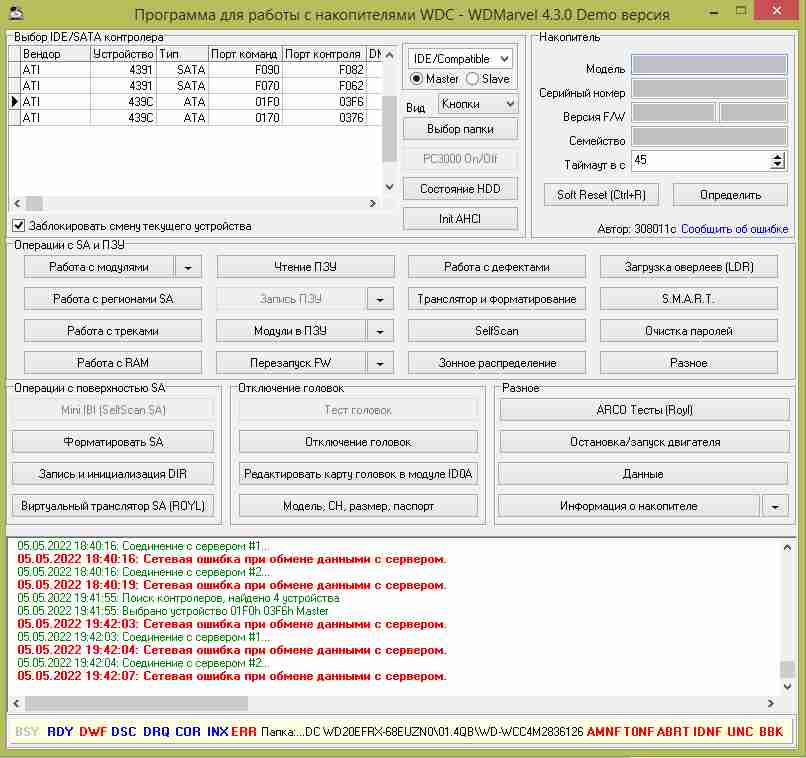Open the Сообщить об ошибке link
The image size is (806, 758).
[734, 229]
